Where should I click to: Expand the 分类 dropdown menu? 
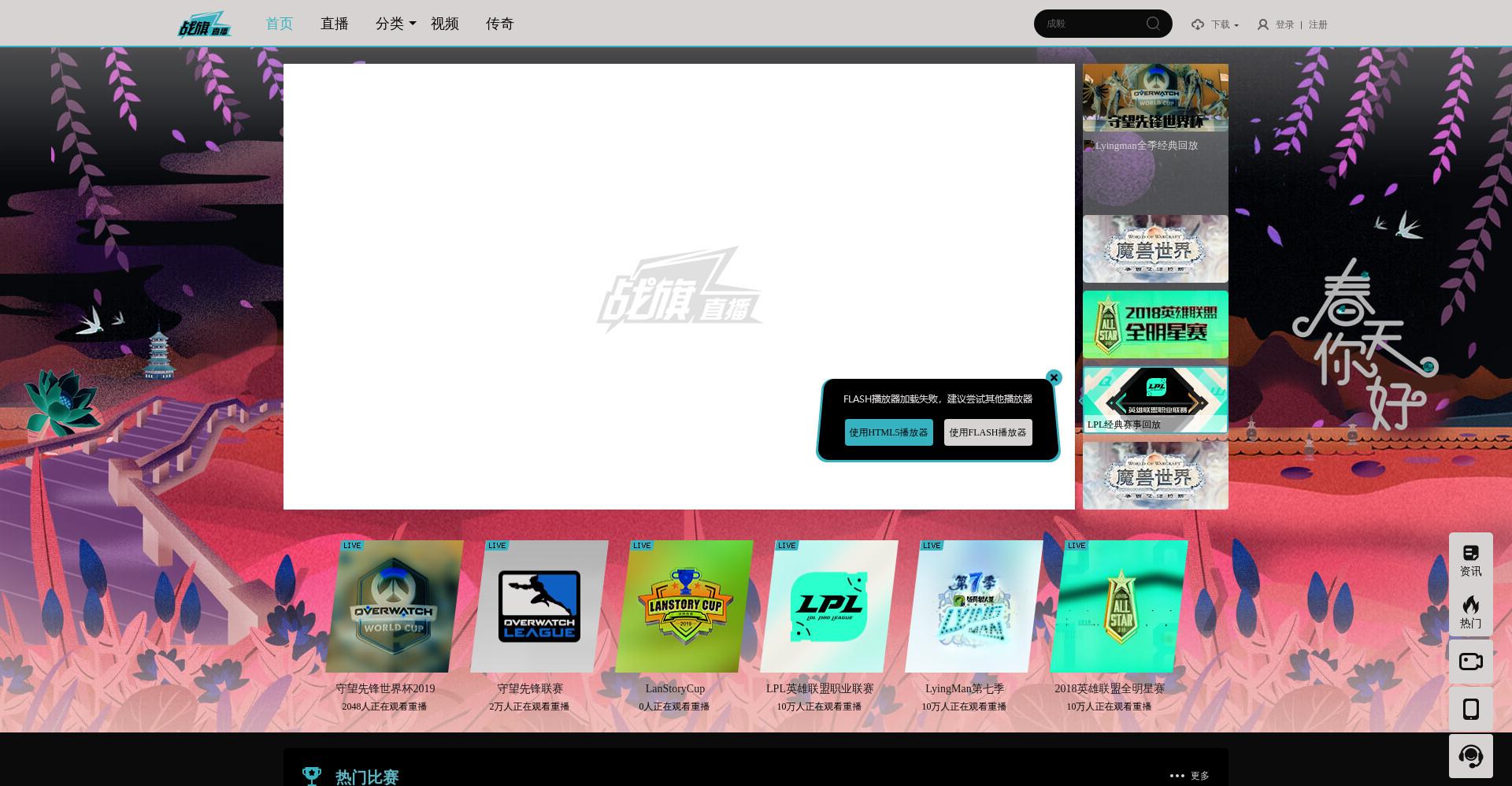[x=396, y=24]
